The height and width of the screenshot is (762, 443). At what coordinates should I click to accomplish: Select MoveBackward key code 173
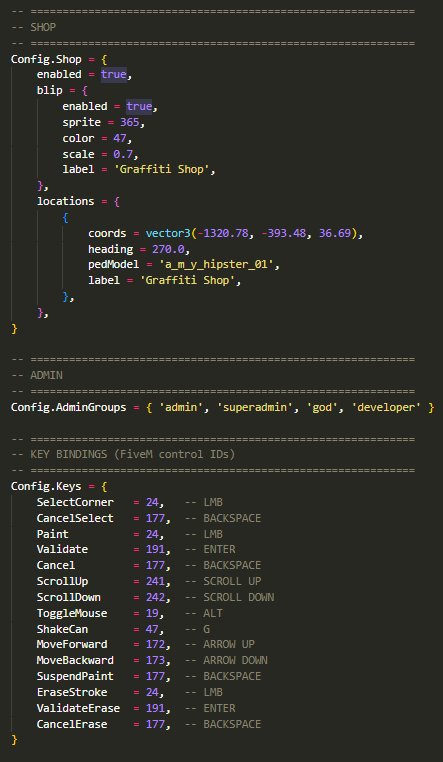pos(155,660)
